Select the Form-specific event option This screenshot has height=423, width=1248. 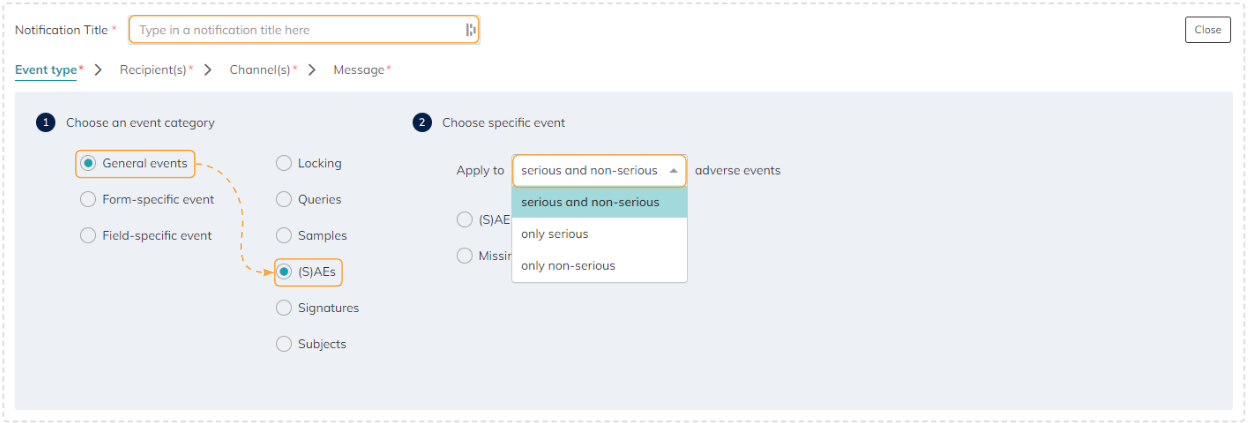88,199
